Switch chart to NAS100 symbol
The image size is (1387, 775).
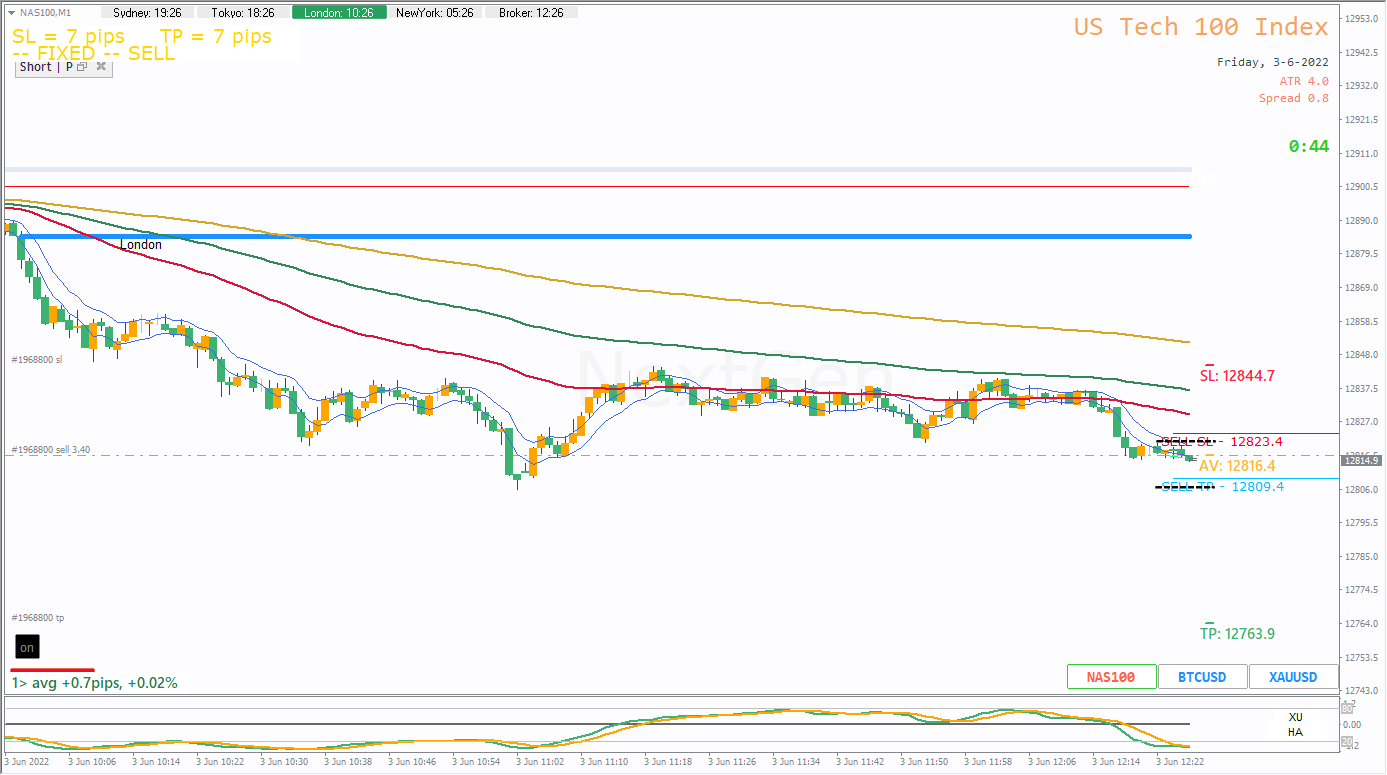pos(1111,677)
